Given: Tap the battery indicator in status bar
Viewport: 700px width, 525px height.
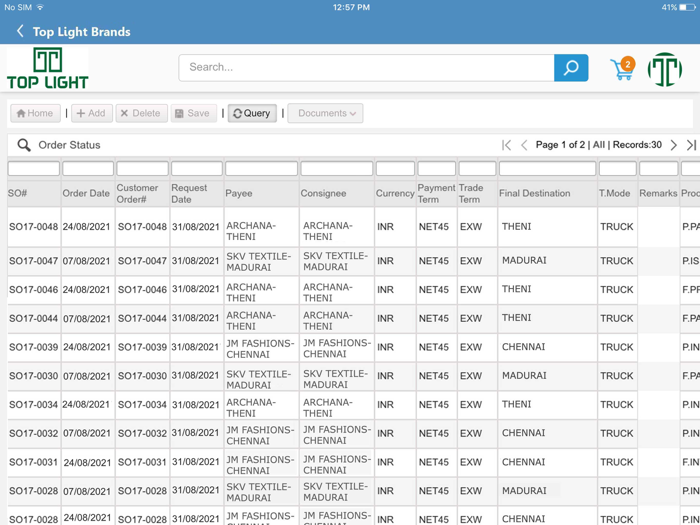Looking at the screenshot, I should click(687, 7).
